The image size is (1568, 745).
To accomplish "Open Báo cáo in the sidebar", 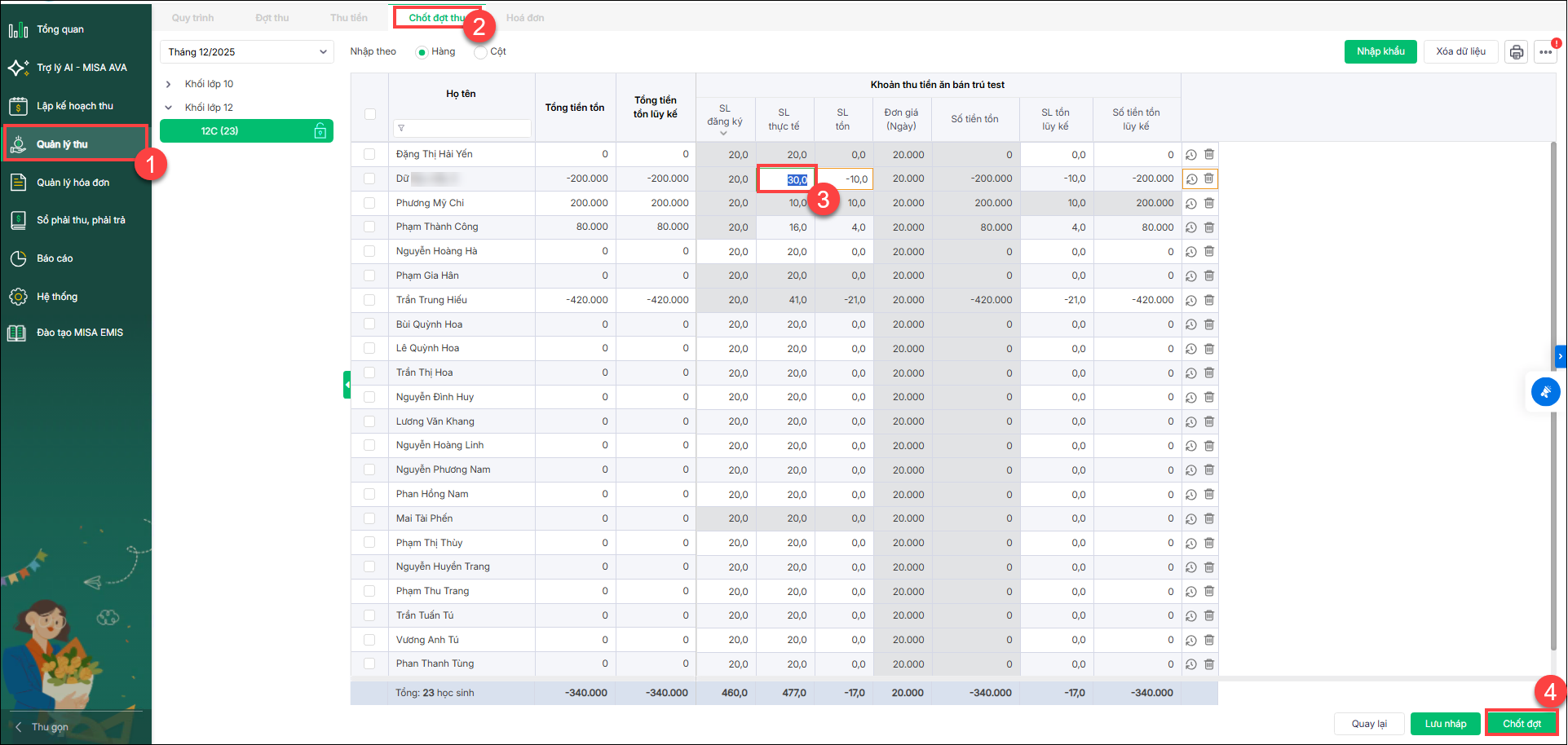I will point(54,258).
